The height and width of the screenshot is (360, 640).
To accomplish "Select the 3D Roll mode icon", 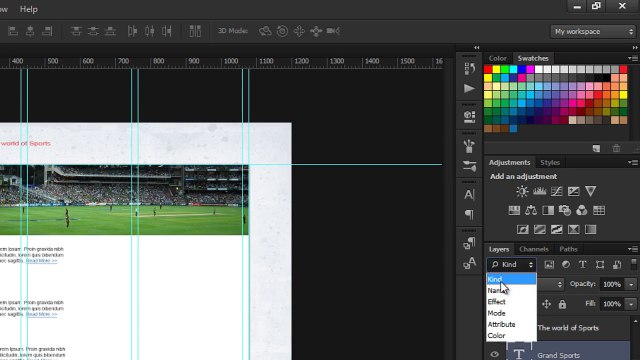I will click(x=282, y=31).
